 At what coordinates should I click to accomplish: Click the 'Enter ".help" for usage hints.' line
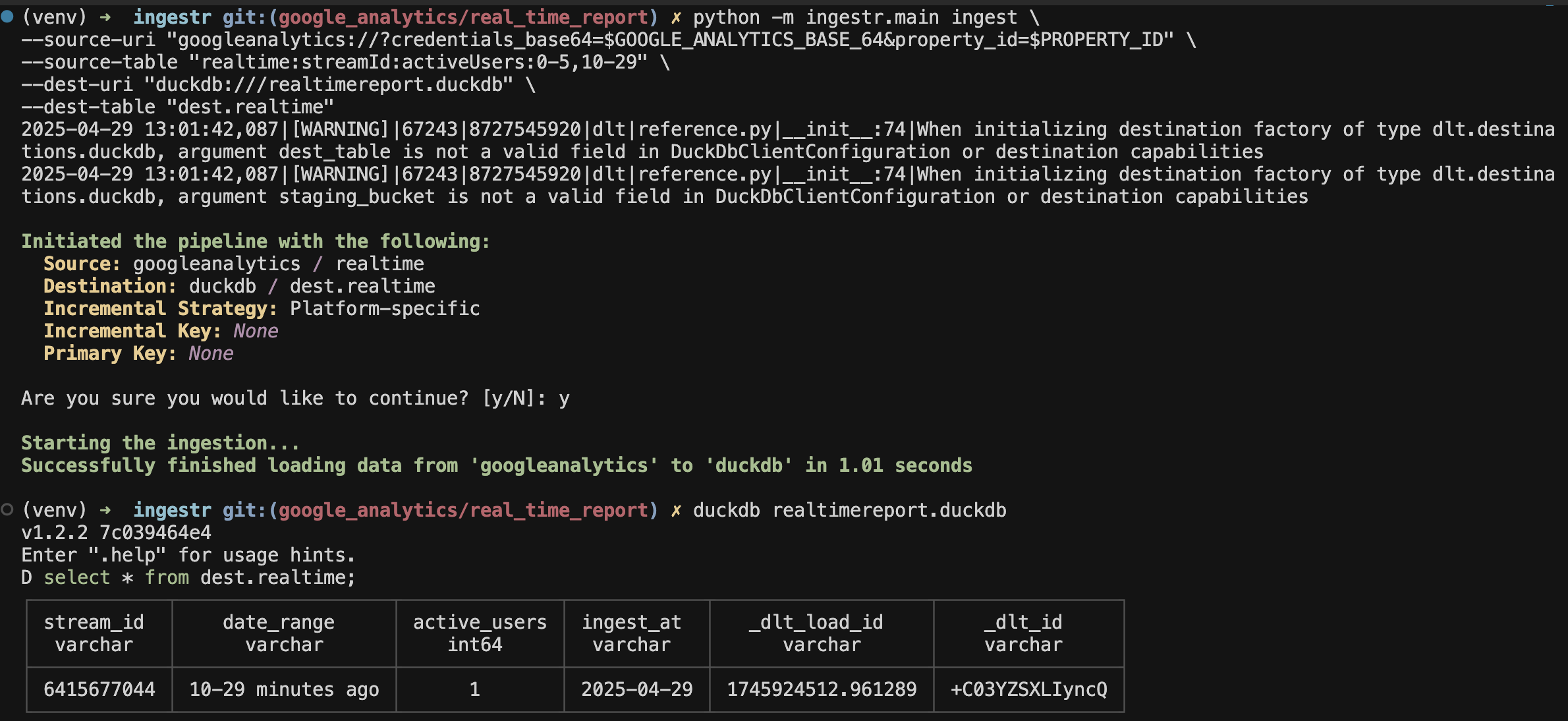click(188, 555)
